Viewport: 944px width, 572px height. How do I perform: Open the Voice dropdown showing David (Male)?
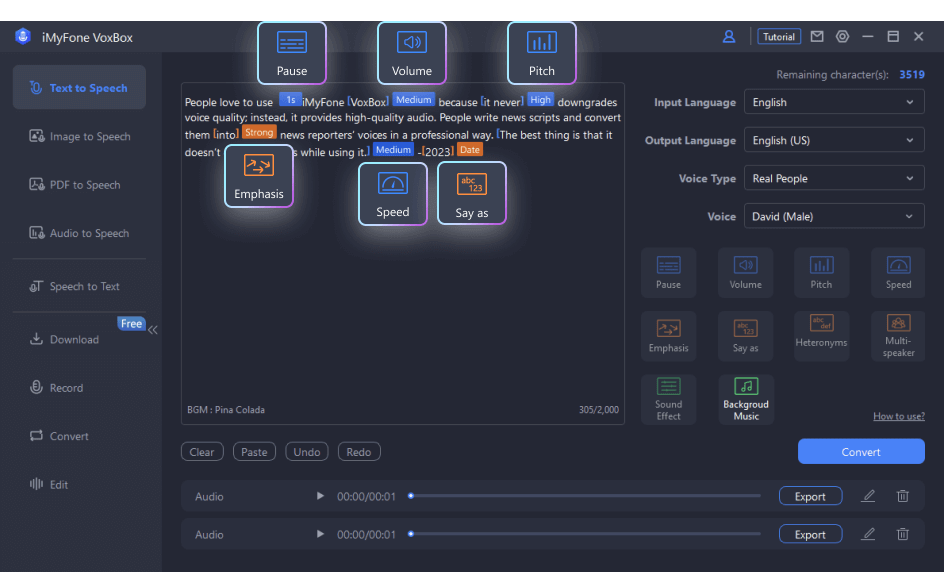coord(834,216)
